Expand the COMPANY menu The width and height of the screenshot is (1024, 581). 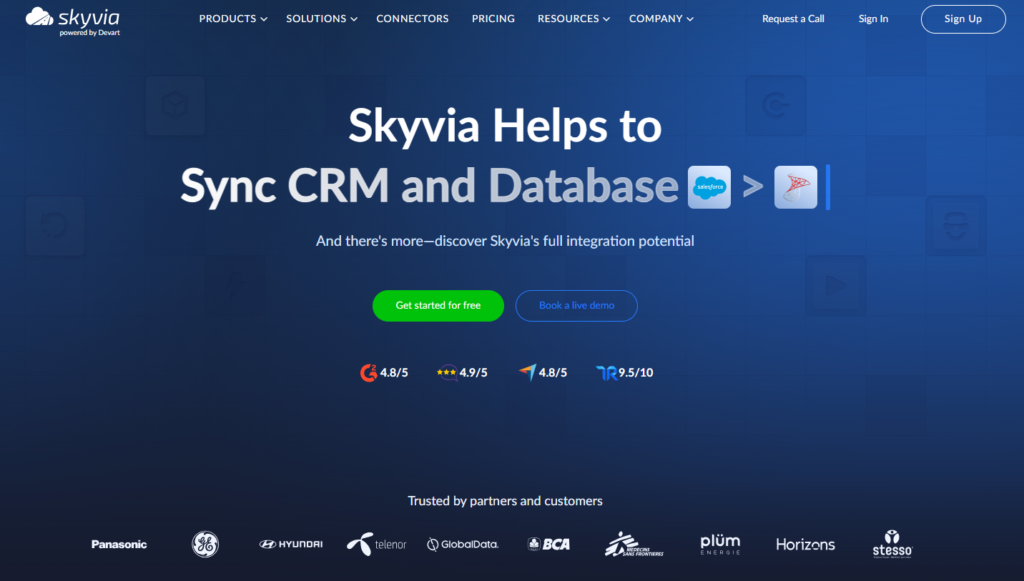(x=660, y=18)
